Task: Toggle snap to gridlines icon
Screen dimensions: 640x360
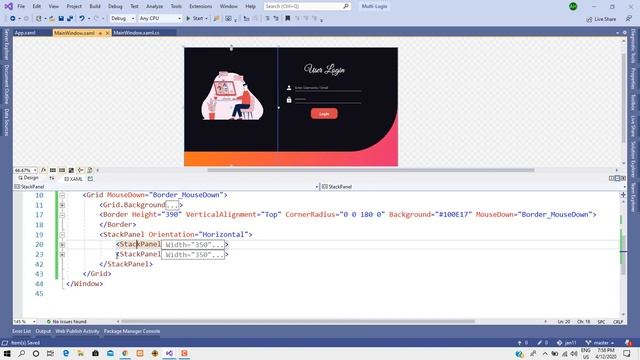Action: tap(62, 170)
